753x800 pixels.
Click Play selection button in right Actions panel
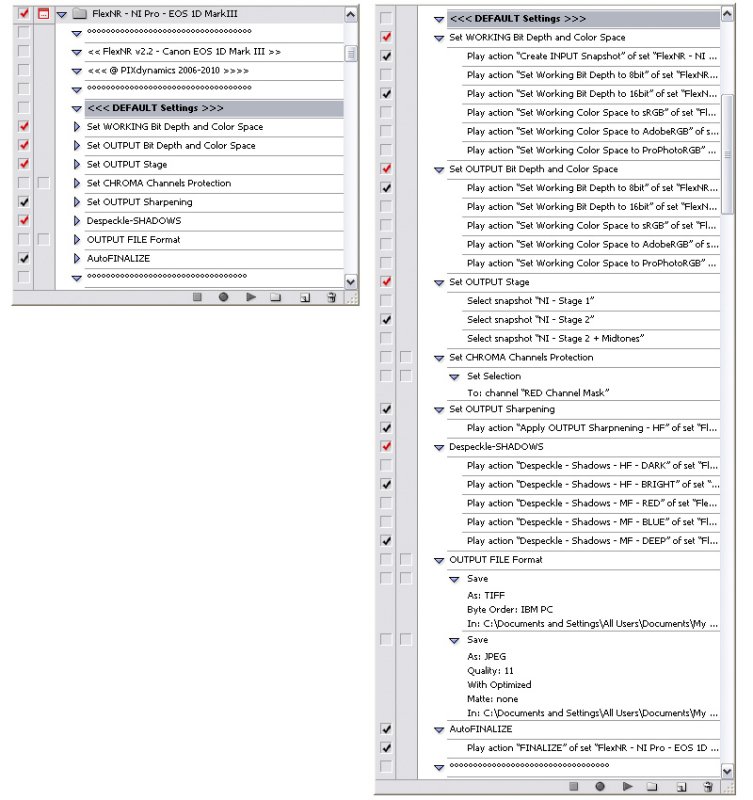pyautogui.click(x=628, y=786)
